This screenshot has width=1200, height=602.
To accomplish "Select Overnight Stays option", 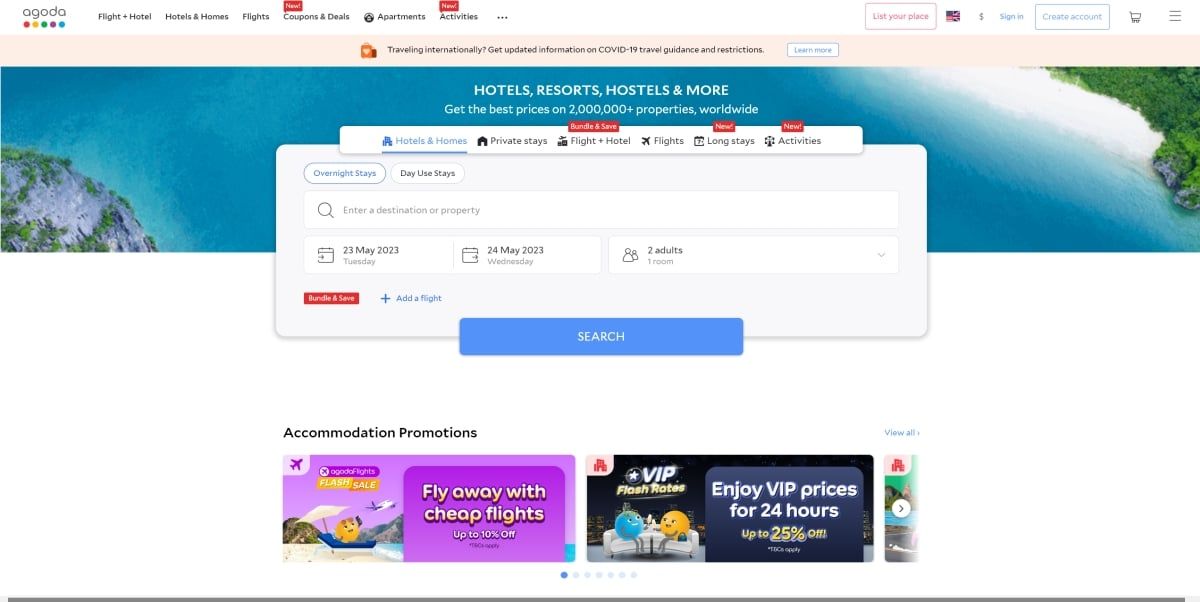I will (344, 173).
